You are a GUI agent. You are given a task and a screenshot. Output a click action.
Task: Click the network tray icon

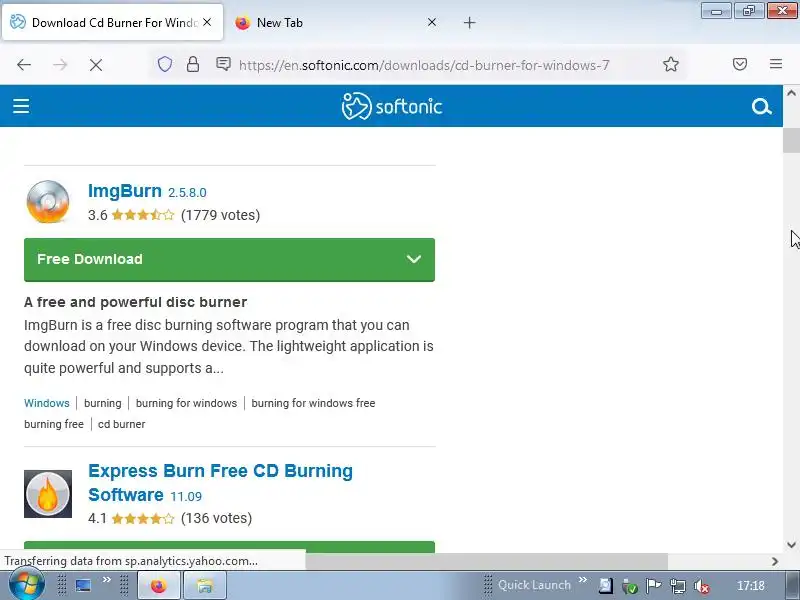coord(678,586)
